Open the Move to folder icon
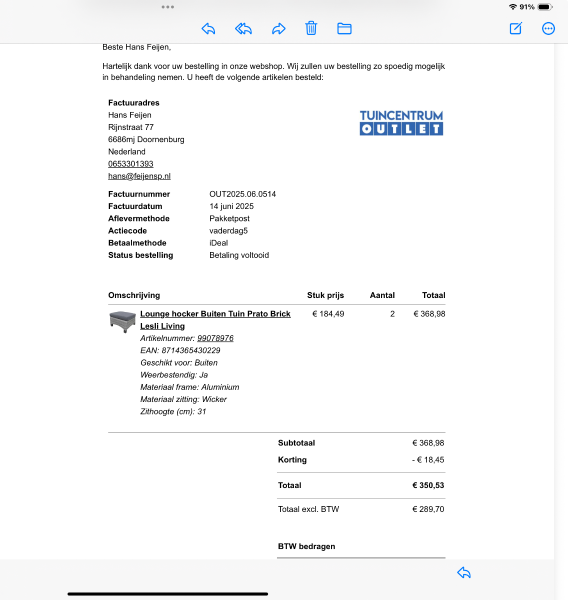Viewport: 568px width, 600px height. point(344,29)
